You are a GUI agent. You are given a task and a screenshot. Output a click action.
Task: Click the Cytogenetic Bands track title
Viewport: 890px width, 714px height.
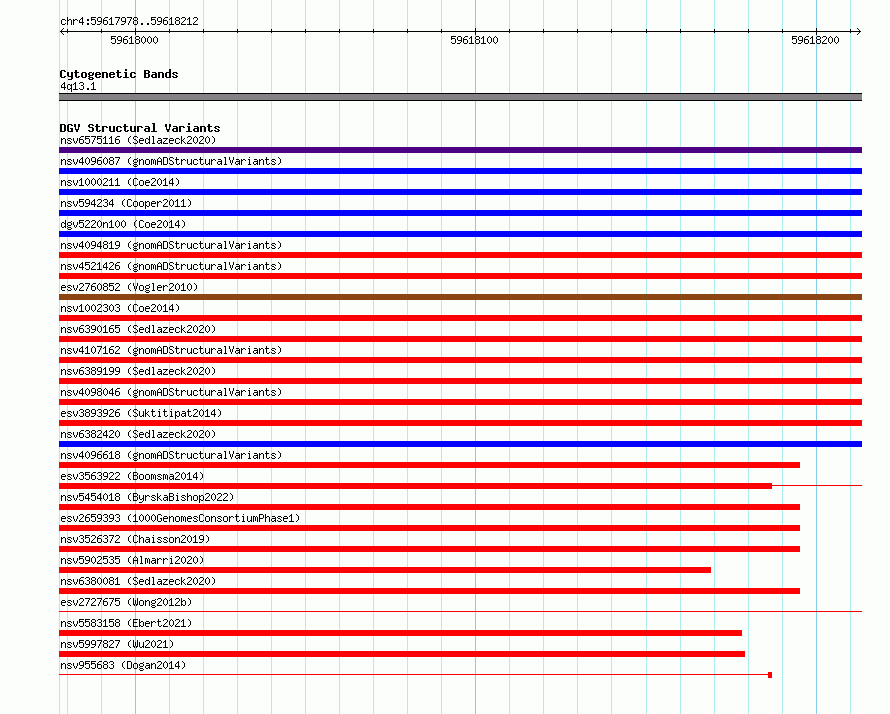pyautogui.click(x=119, y=74)
